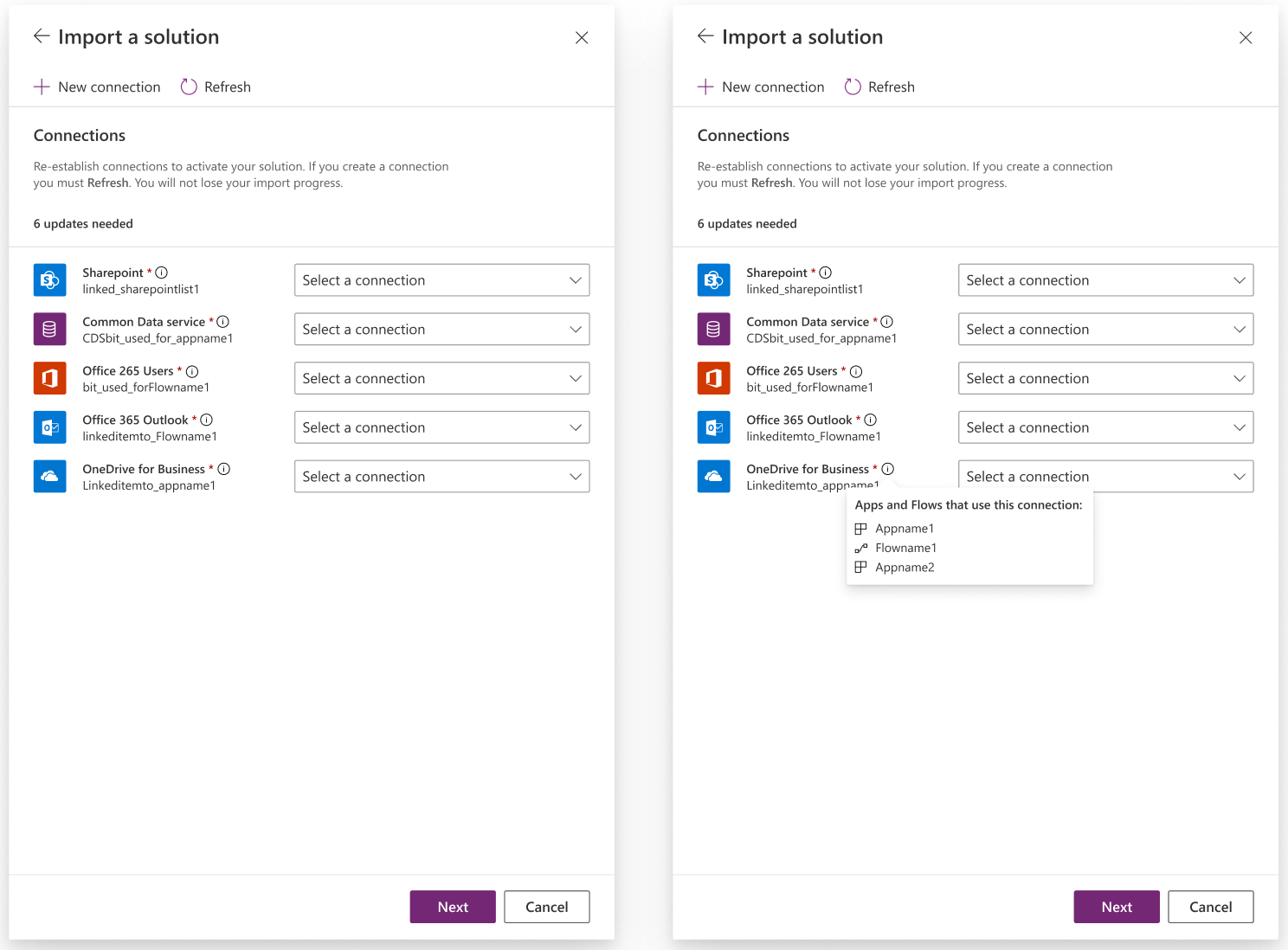Click Cancel button in left panel

(x=547, y=907)
